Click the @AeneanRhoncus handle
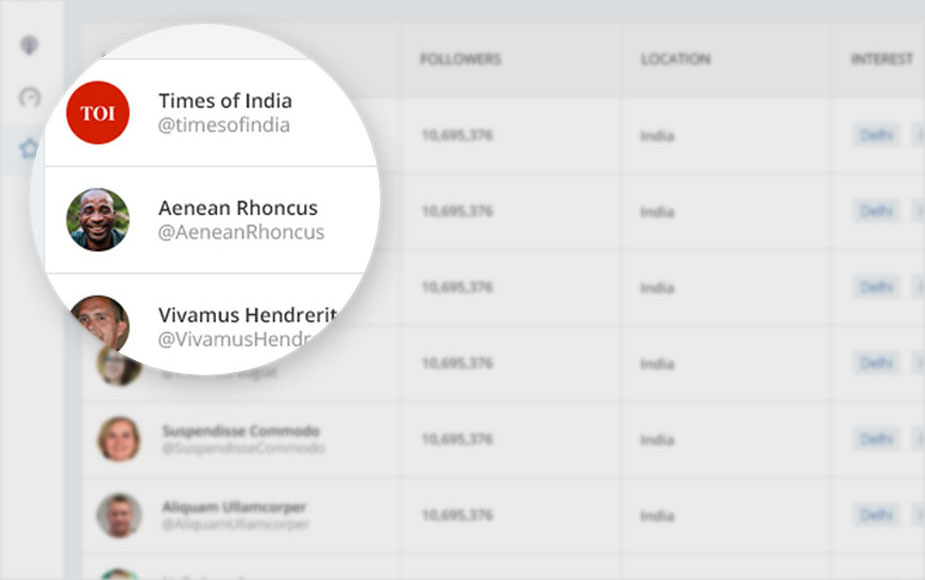The height and width of the screenshot is (580, 925). click(x=241, y=232)
